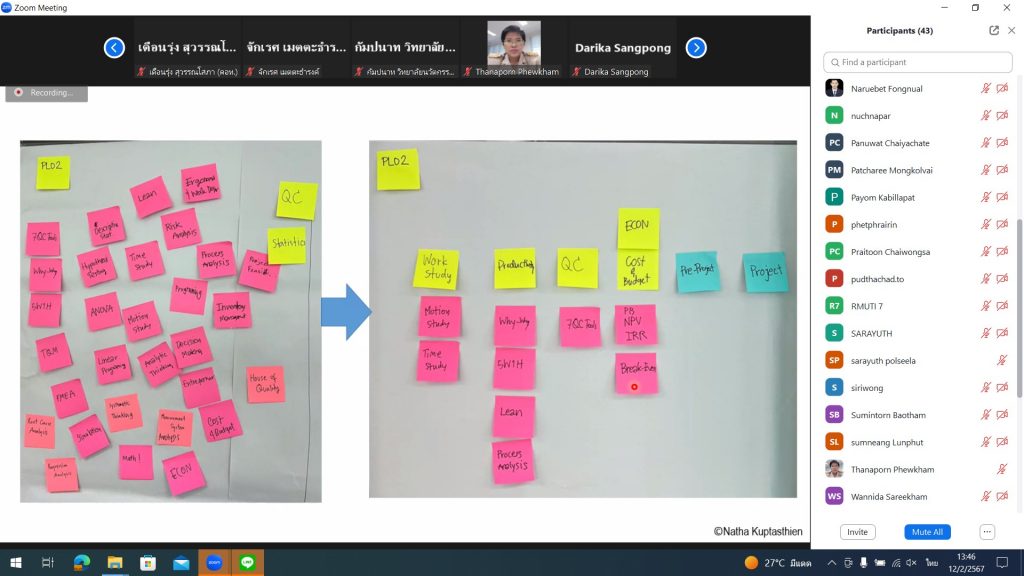Click the Invite button
The height and width of the screenshot is (576, 1024).
tap(857, 532)
